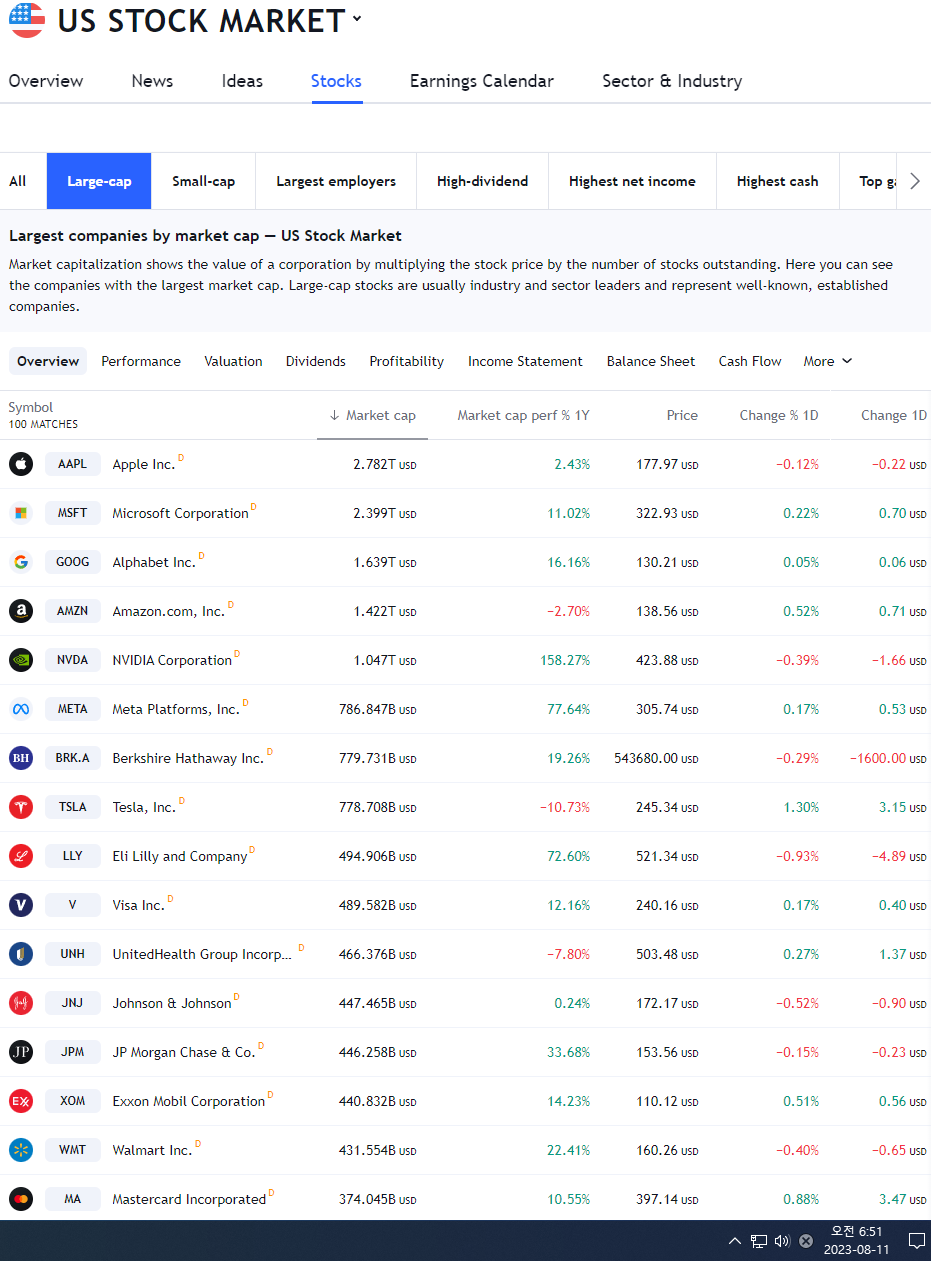Screen dimensions: 931x1261
Task: Sort by the Symbol column header
Action: pos(31,407)
